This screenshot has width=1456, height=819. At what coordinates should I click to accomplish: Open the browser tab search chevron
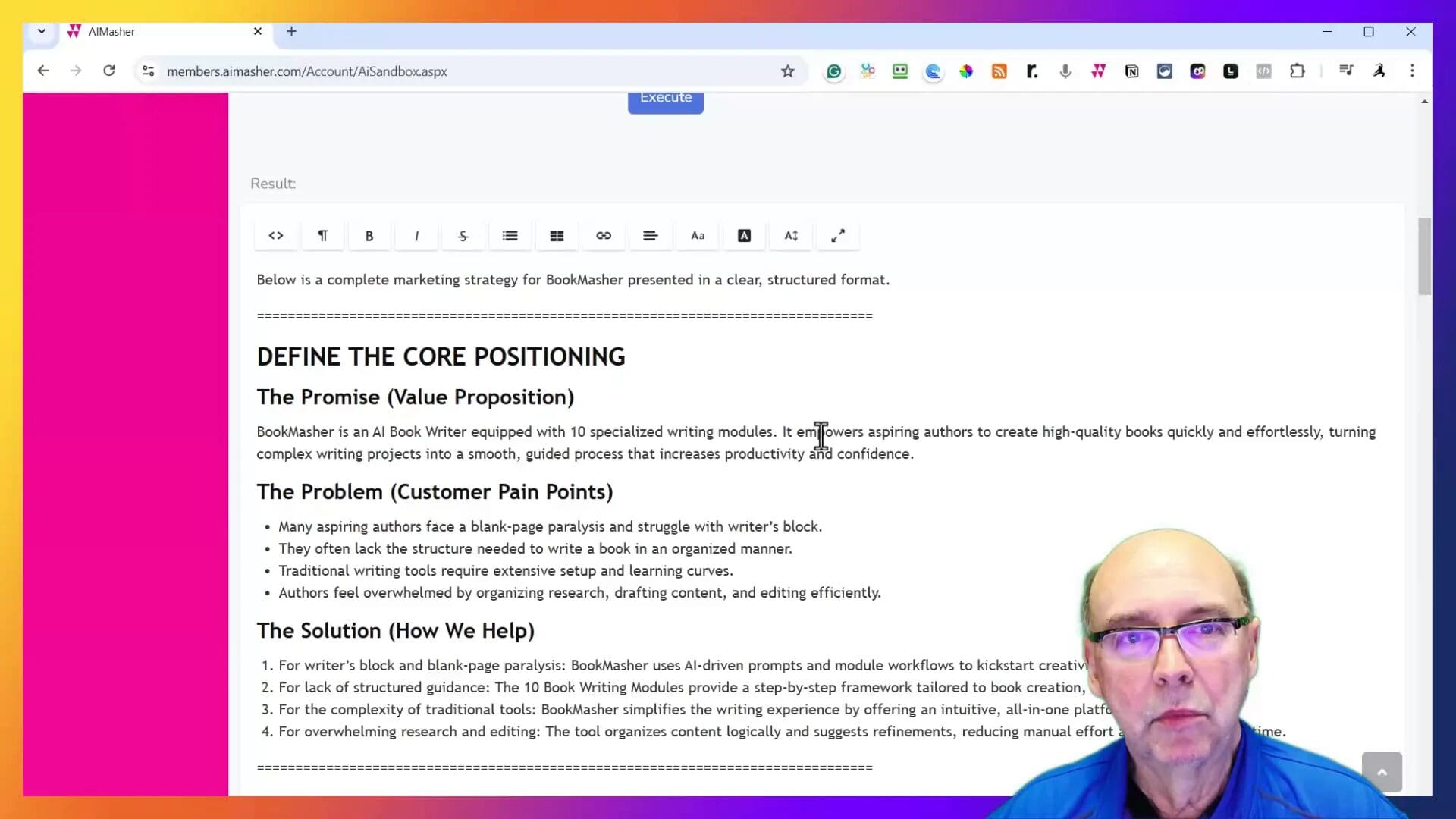tap(42, 32)
